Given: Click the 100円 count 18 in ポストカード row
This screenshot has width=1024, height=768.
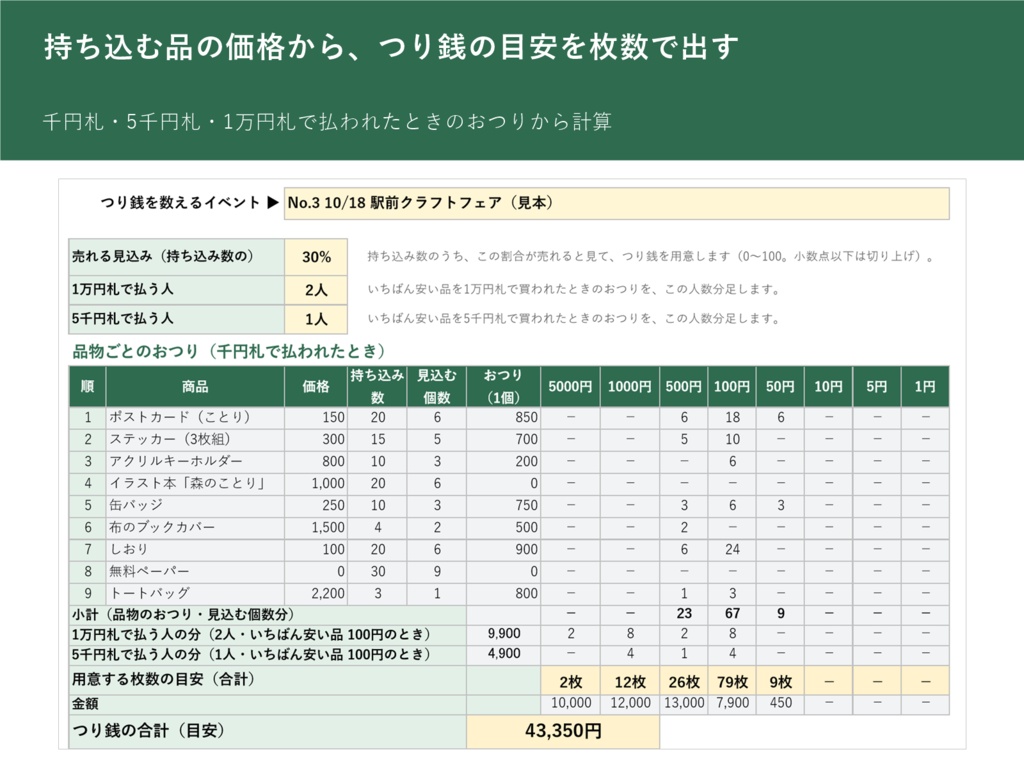Looking at the screenshot, I should [732, 417].
